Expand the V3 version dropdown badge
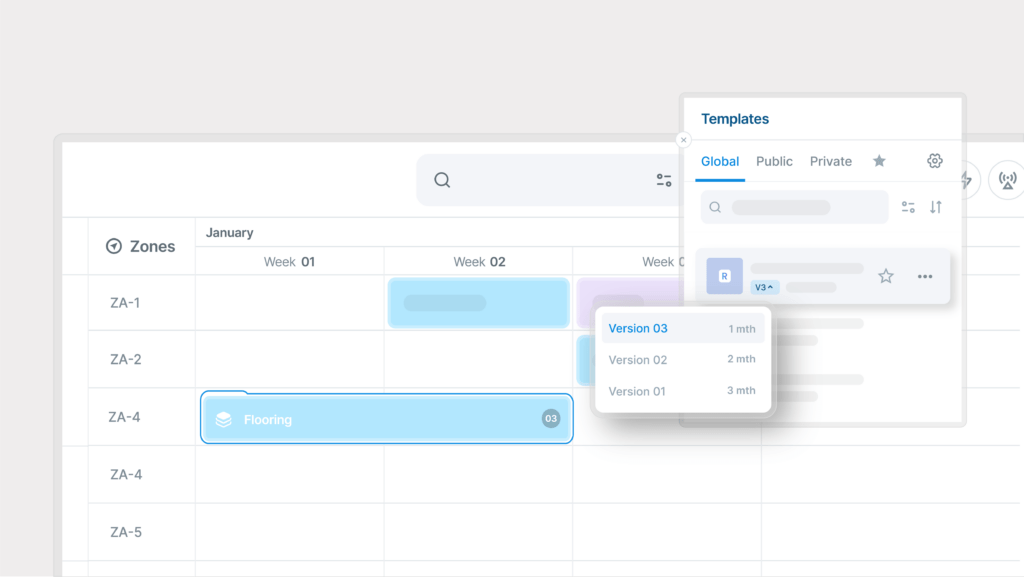This screenshot has width=1024, height=577. click(764, 287)
